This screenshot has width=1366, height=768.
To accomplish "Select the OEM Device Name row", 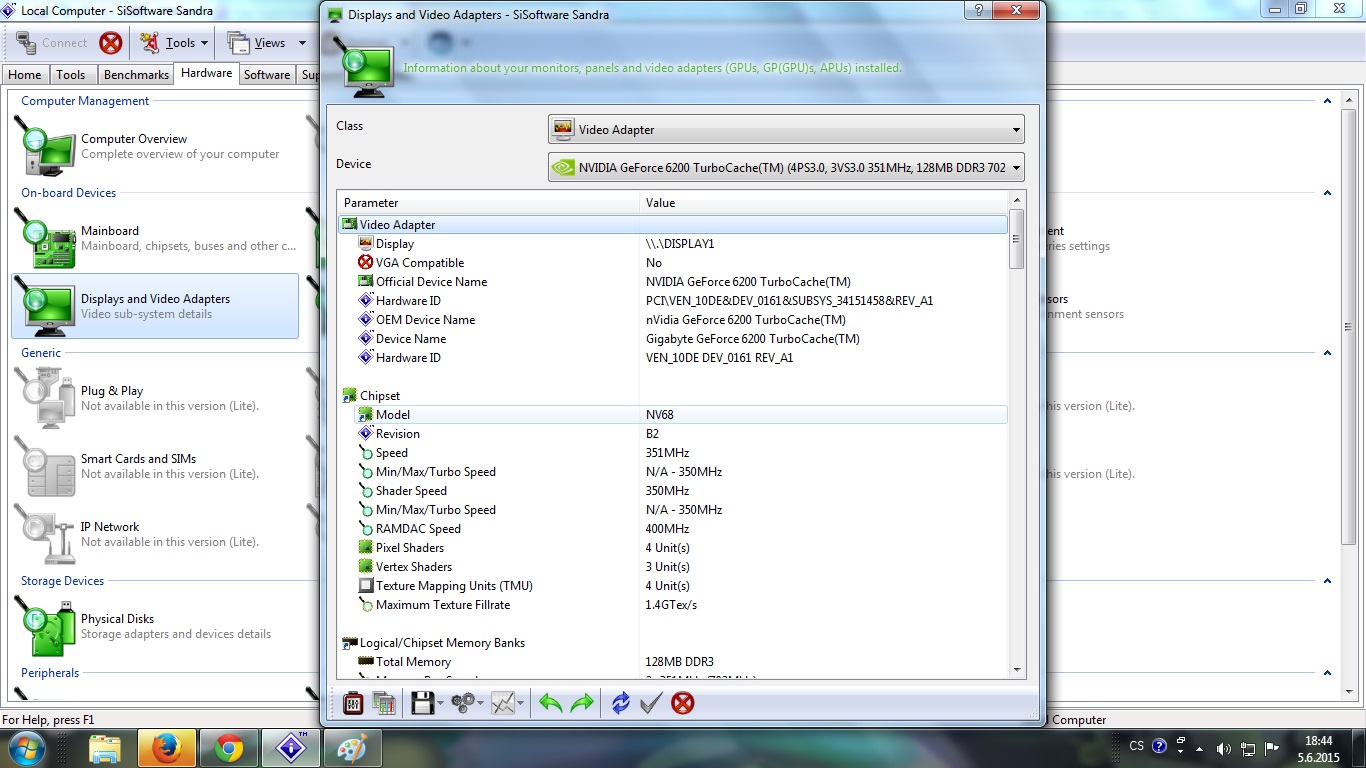I will pyautogui.click(x=673, y=320).
